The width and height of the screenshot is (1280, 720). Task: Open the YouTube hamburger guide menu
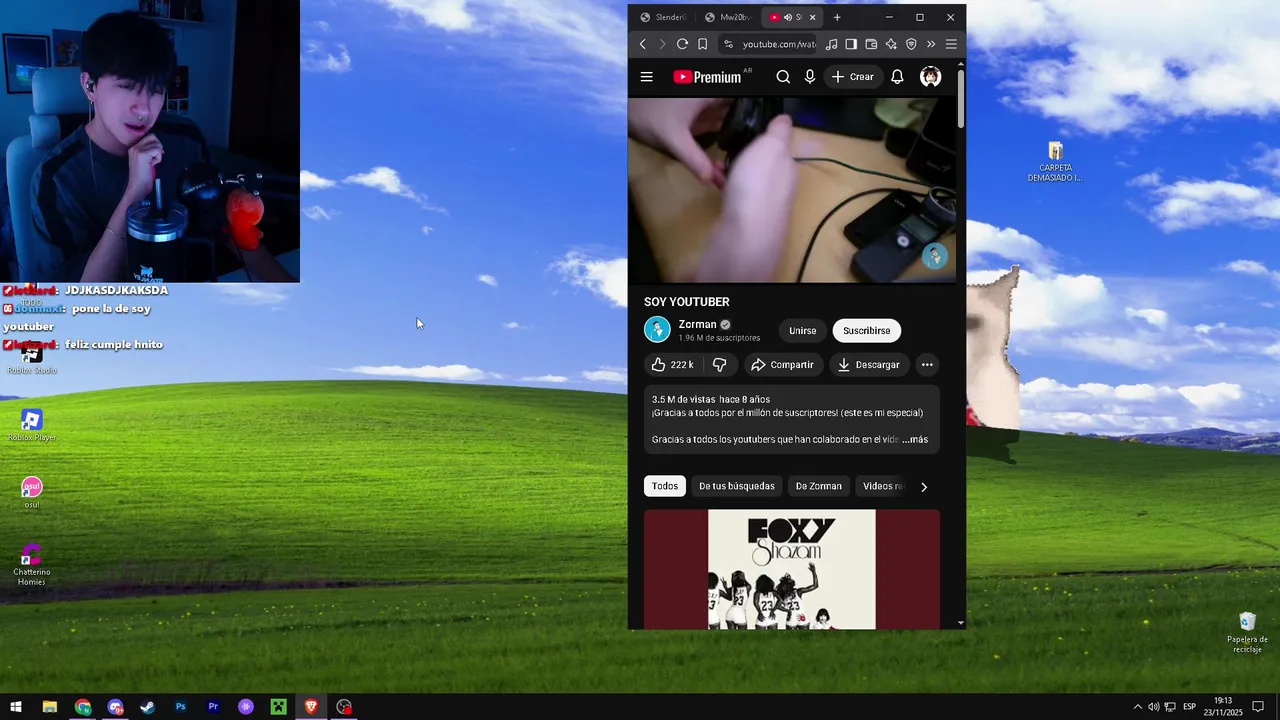646,77
